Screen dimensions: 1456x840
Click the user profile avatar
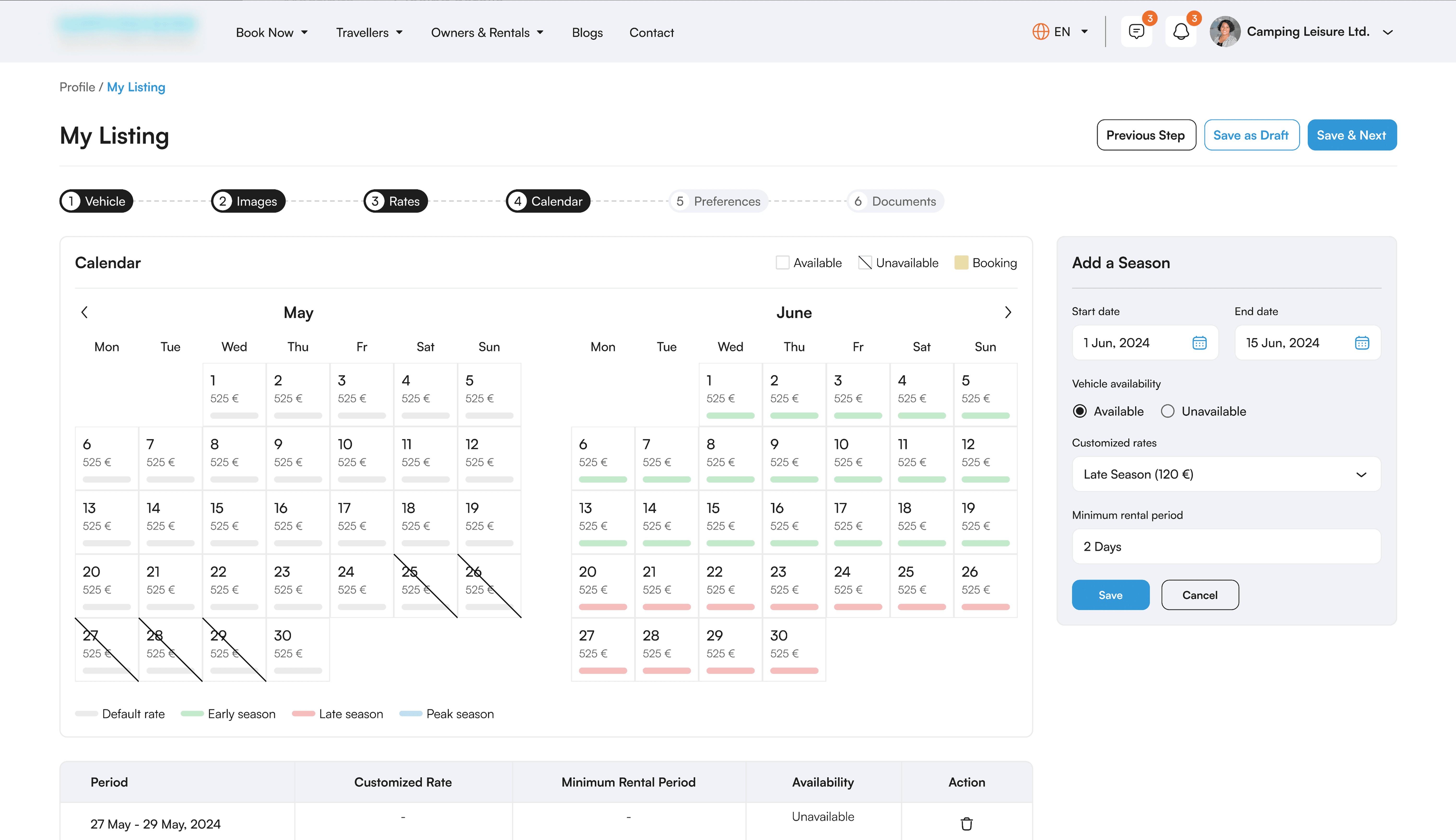pyautogui.click(x=1225, y=32)
